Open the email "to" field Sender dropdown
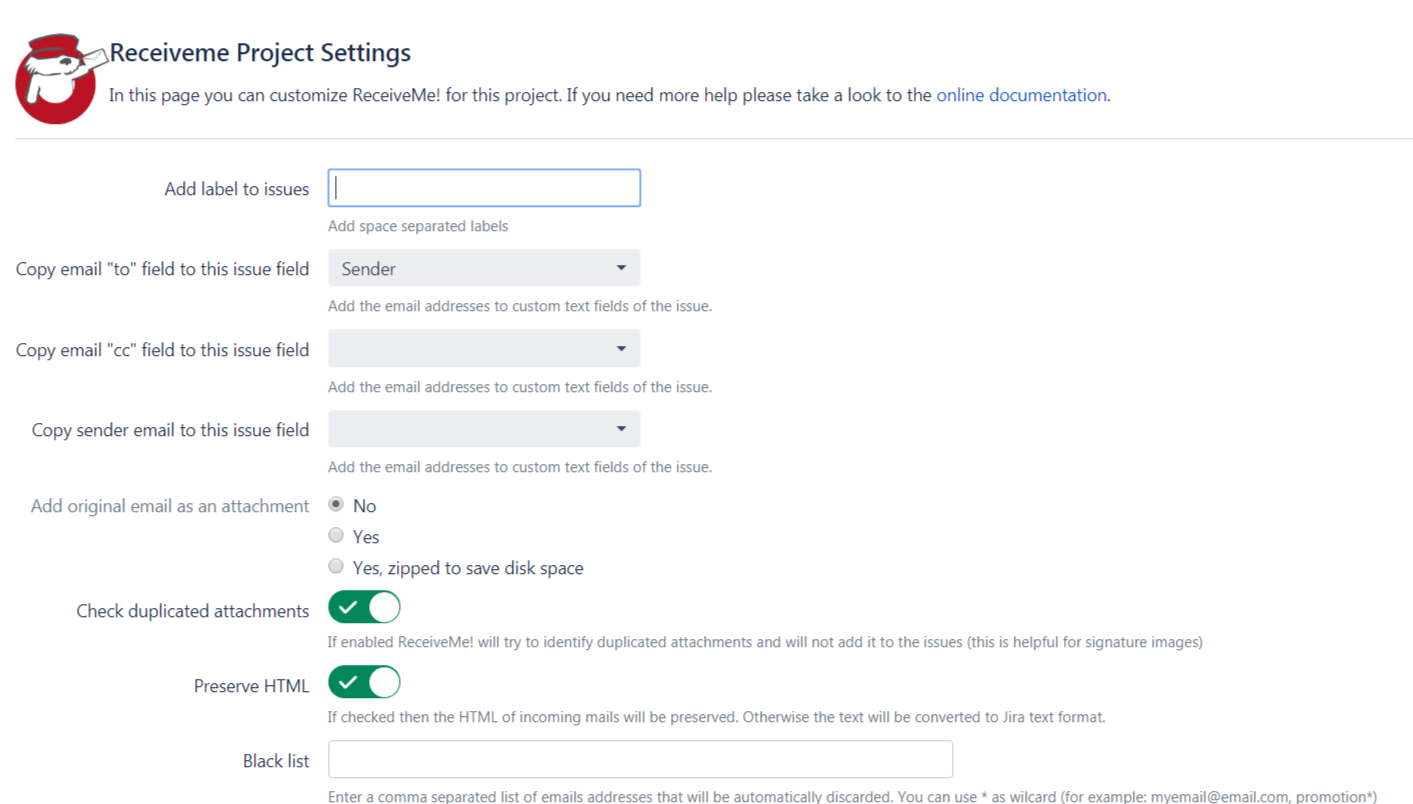The image size is (1413, 804). (484, 268)
